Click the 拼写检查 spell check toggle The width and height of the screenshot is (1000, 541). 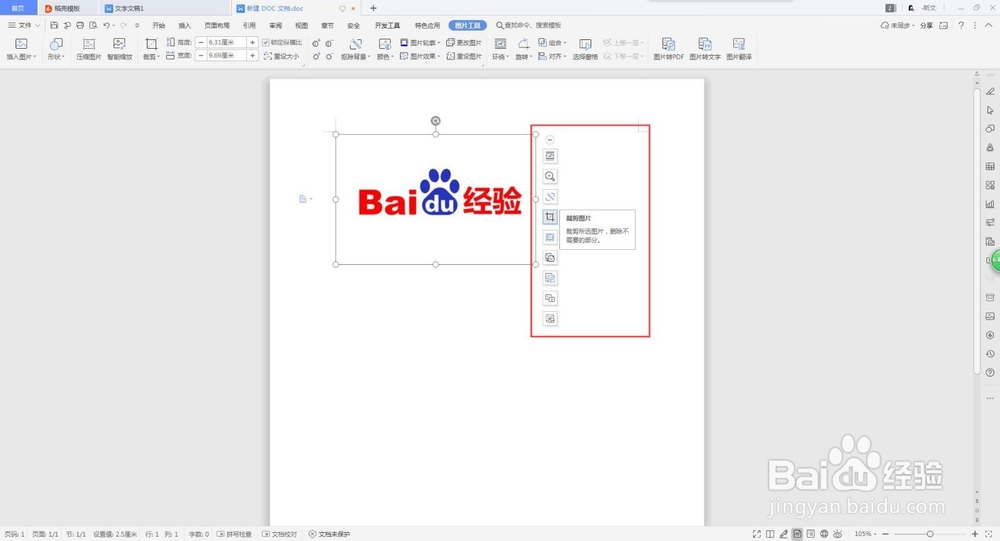[x=234, y=534]
